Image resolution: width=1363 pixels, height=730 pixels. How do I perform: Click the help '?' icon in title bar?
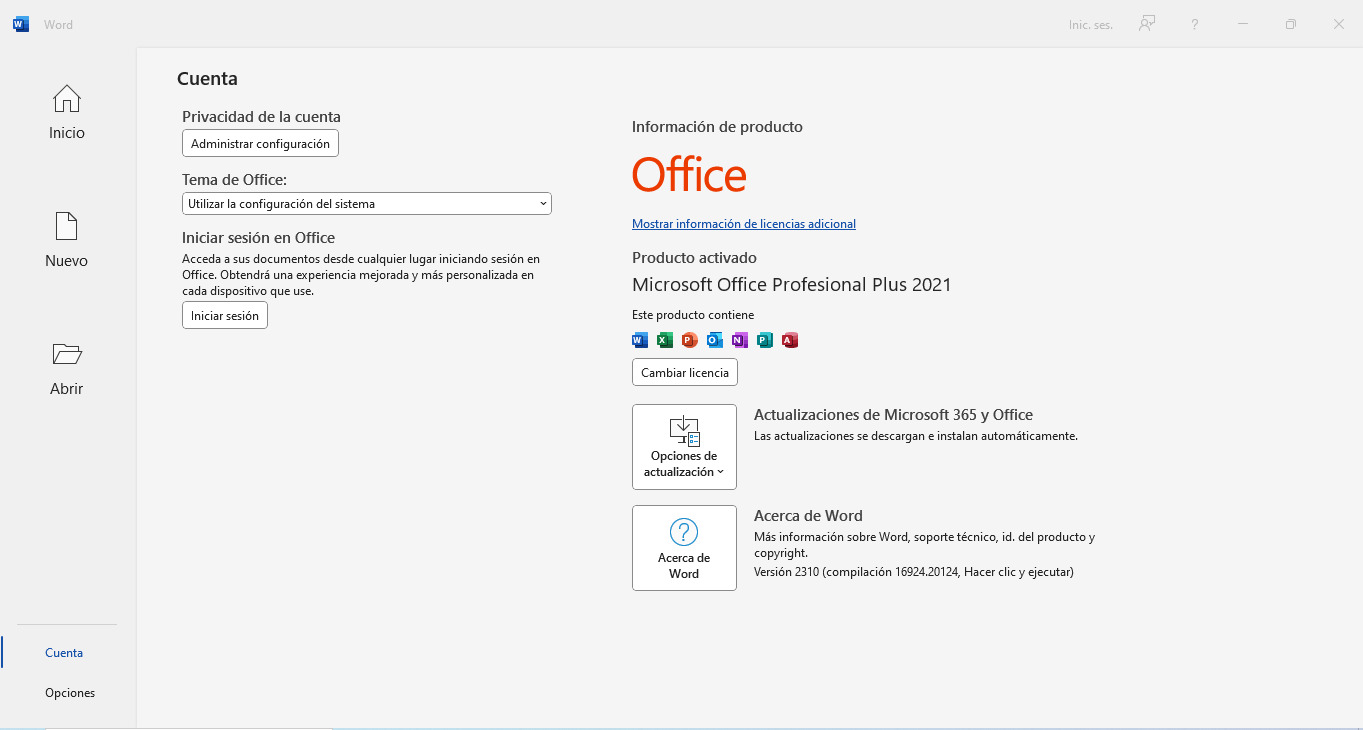(1194, 23)
